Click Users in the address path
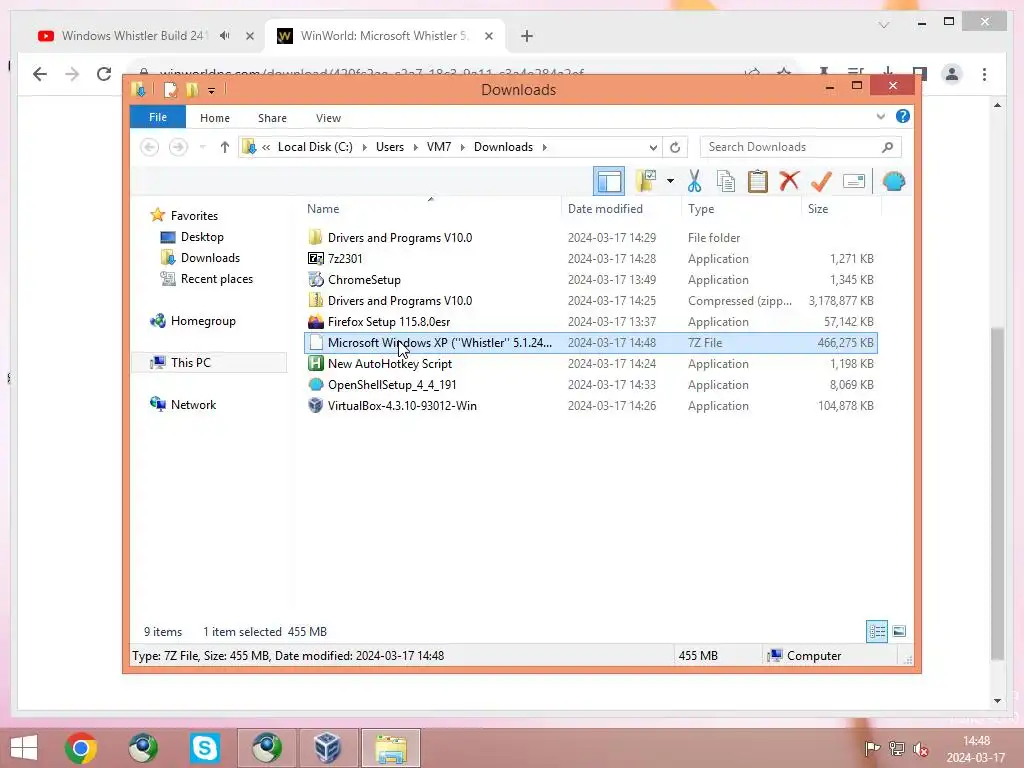This screenshot has height=768, width=1024. click(x=390, y=147)
